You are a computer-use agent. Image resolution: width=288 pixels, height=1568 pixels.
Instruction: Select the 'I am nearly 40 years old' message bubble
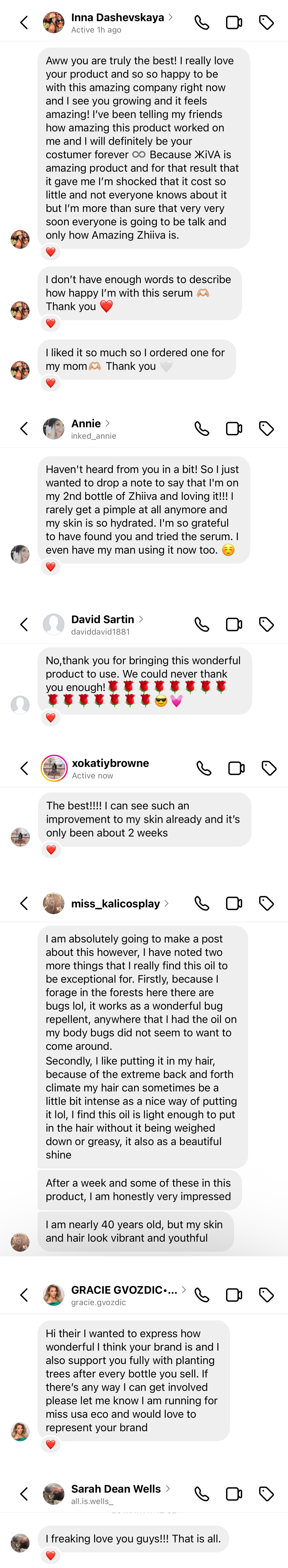[136, 1231]
